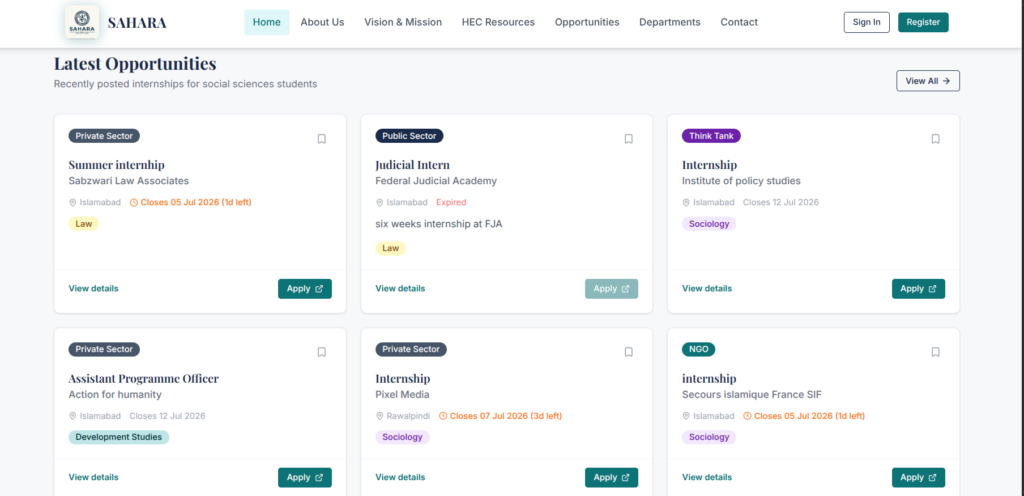Click Sociology tag on Pixel Media card
Screen dimensions: 1024x496
(402, 437)
